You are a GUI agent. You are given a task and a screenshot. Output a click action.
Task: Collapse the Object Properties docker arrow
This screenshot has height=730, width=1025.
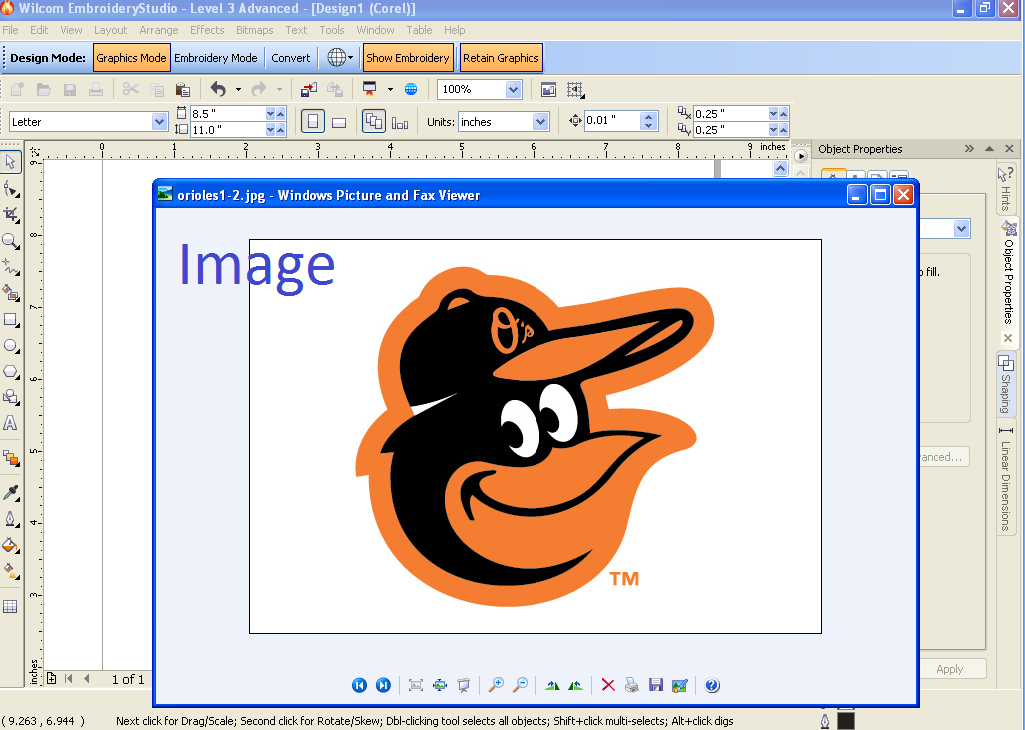click(x=990, y=148)
